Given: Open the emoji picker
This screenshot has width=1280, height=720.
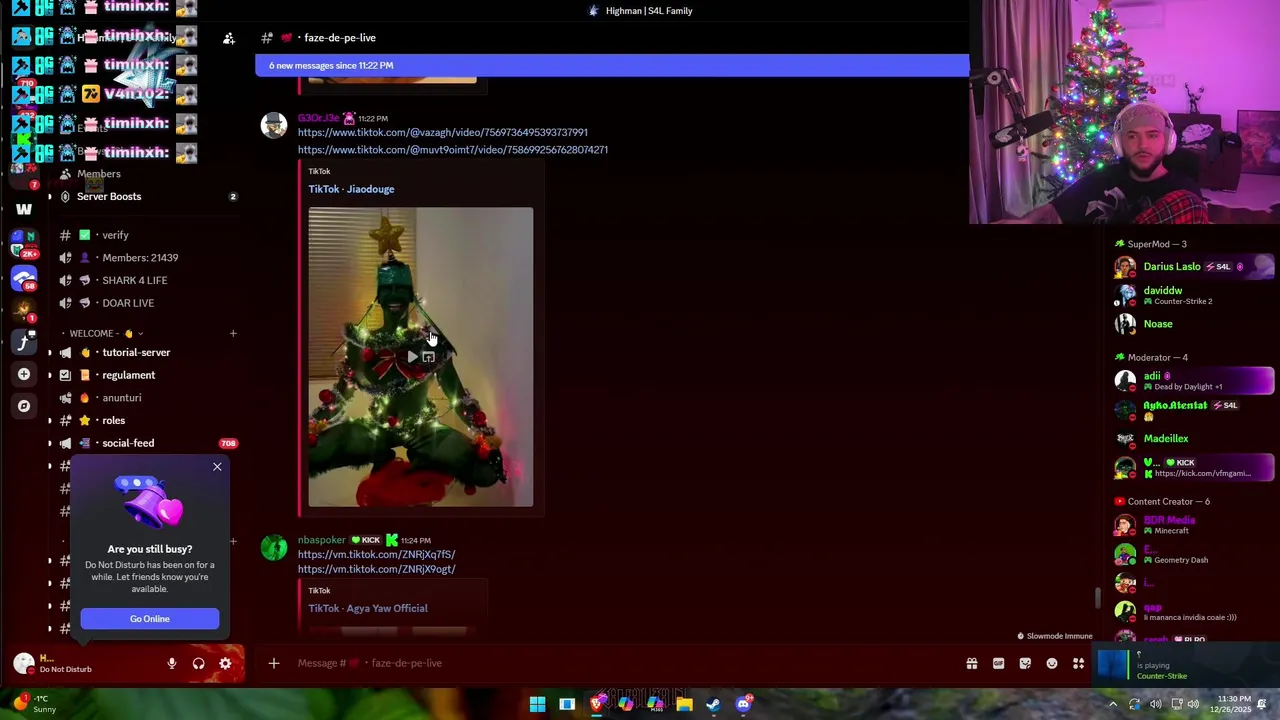Looking at the screenshot, I should pos(1052,663).
